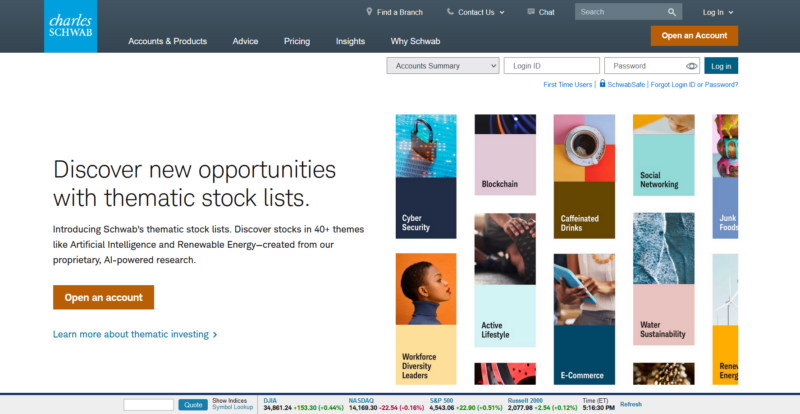This screenshot has height=414, width=800.
Task: Focus the Login ID field
Action: pos(552,66)
